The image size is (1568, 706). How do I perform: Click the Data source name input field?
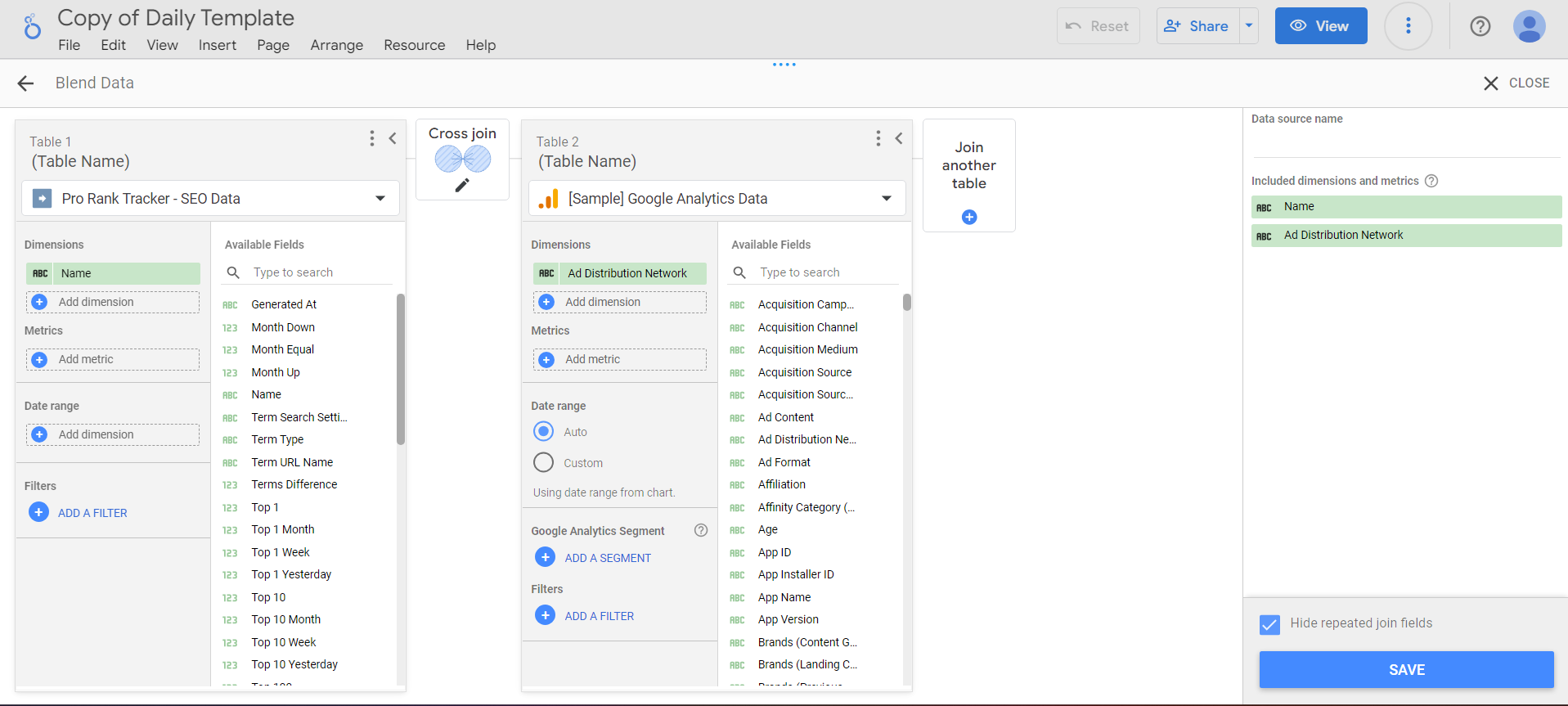point(1405,144)
